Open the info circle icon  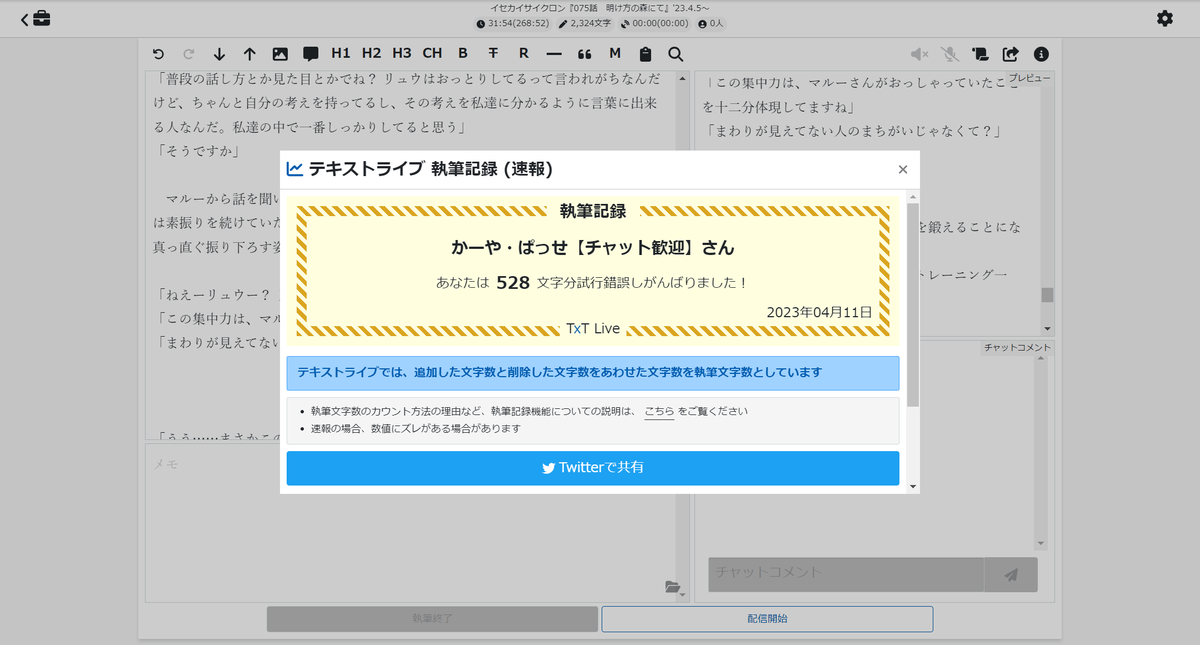1041,54
